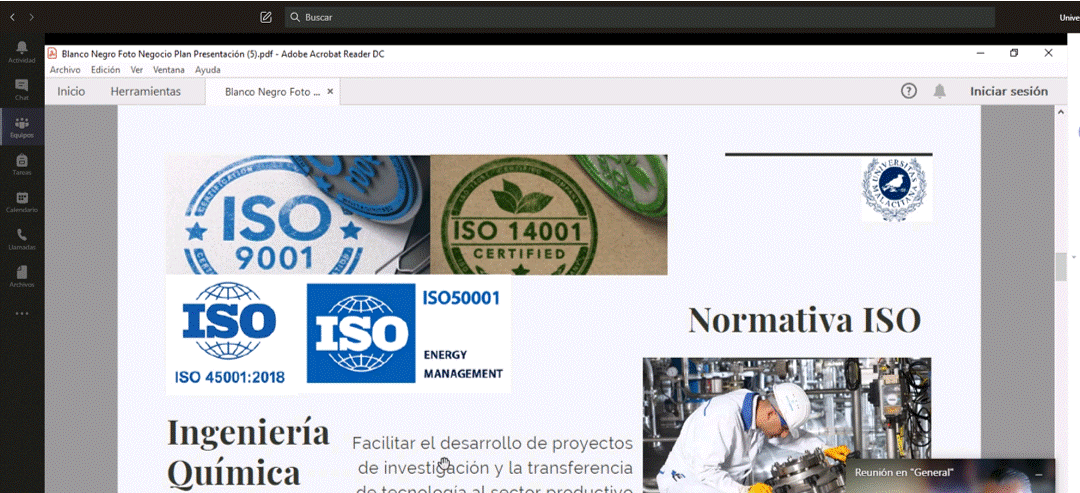Open Llamadas in Teams sidebar
The image size is (1080, 493).
coord(22,239)
